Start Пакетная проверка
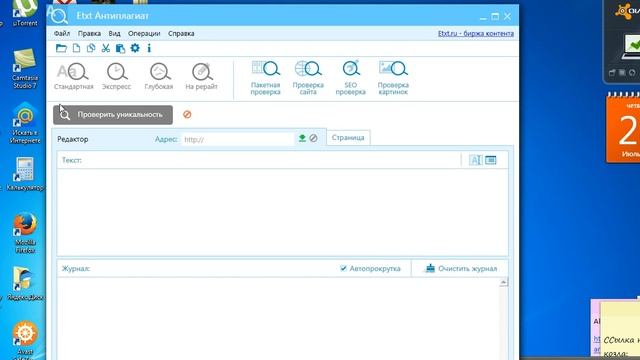The image size is (640, 360). [266, 78]
